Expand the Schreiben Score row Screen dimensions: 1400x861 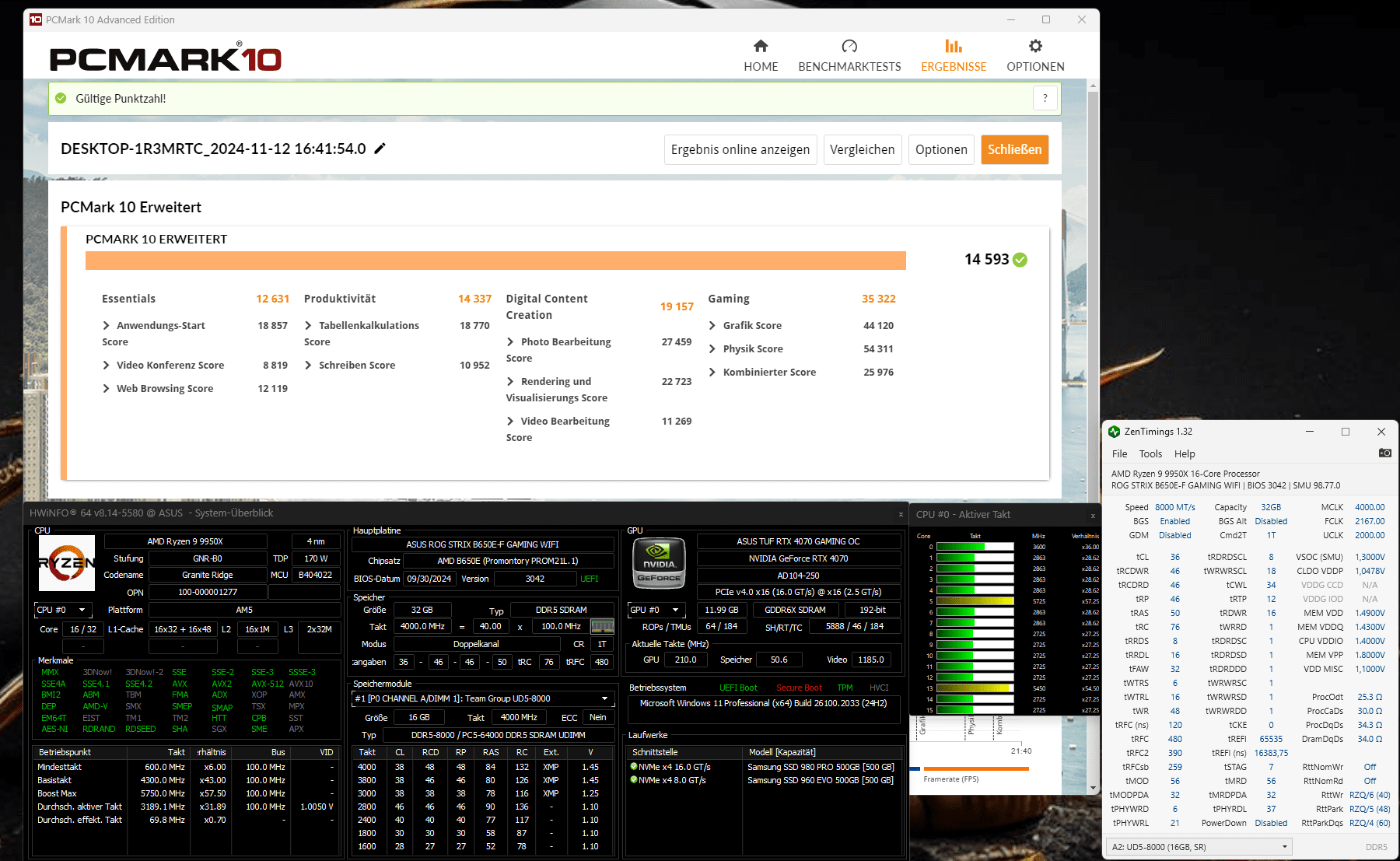pyautogui.click(x=309, y=366)
